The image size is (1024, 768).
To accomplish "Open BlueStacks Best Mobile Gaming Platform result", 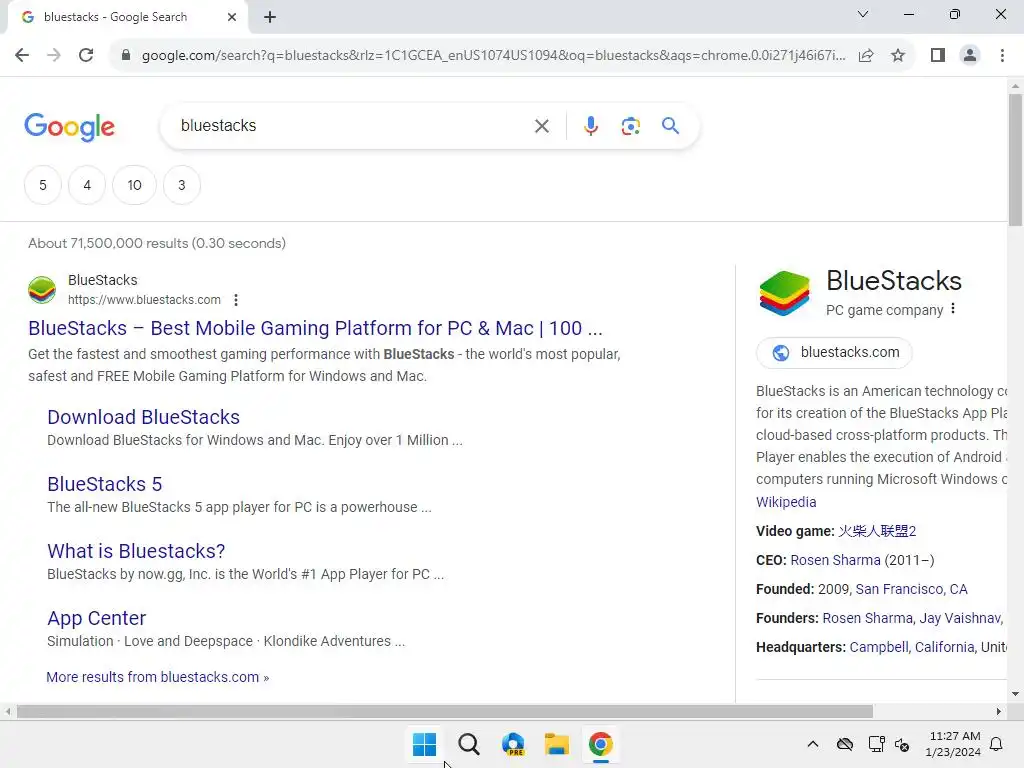I will tap(315, 328).
